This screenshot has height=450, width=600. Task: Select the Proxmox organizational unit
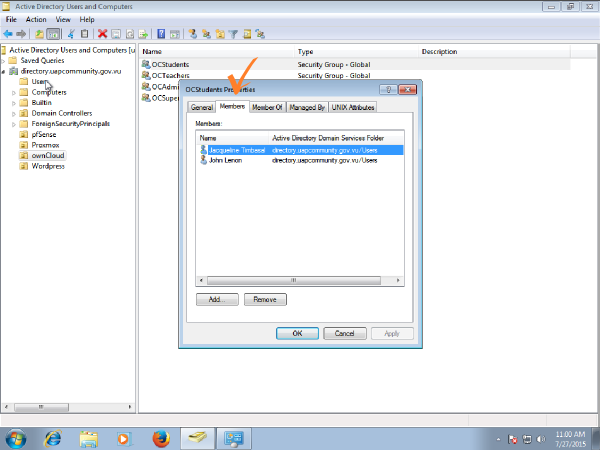click(x=39, y=145)
